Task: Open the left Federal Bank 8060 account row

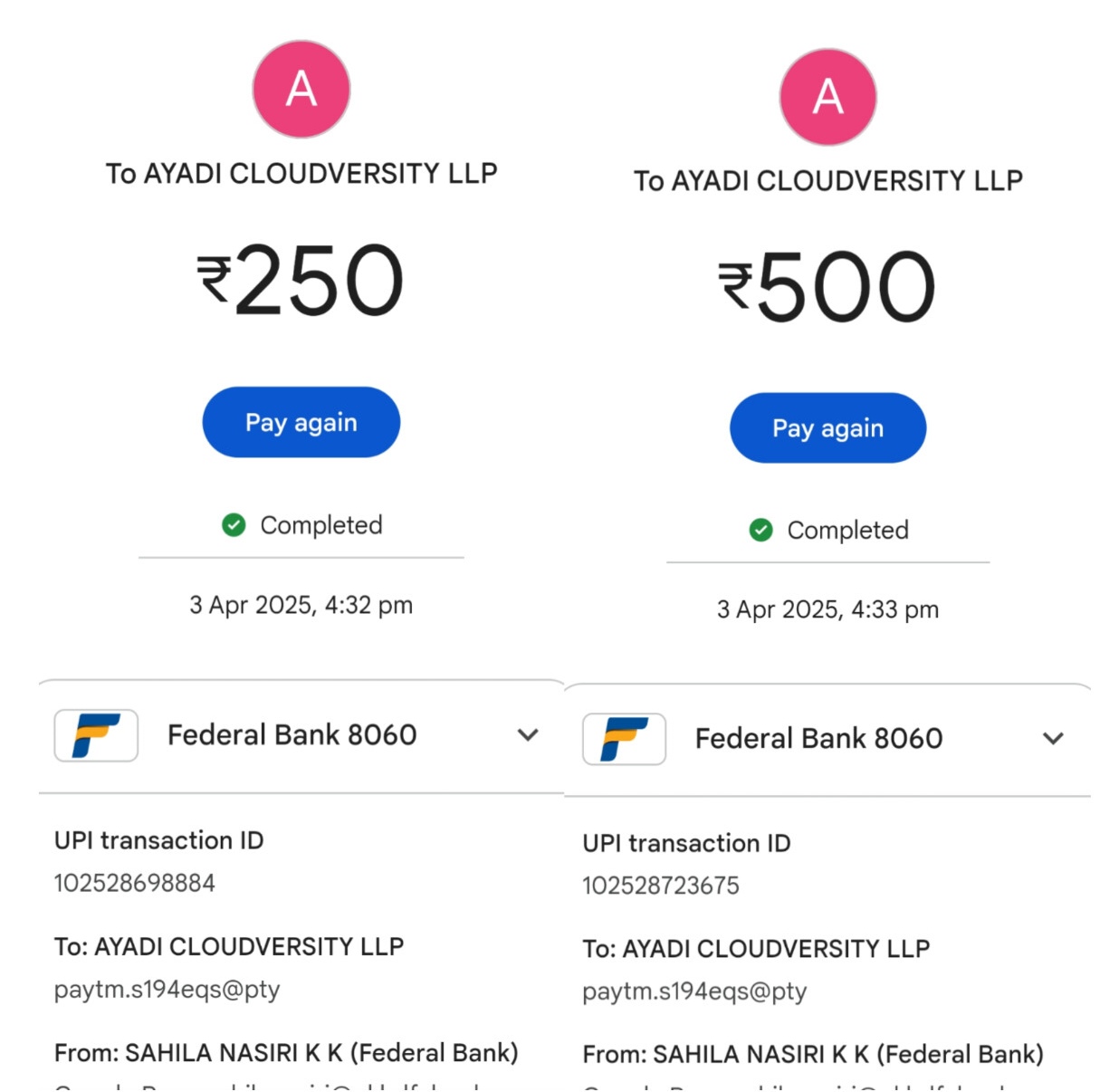Action: (x=292, y=734)
